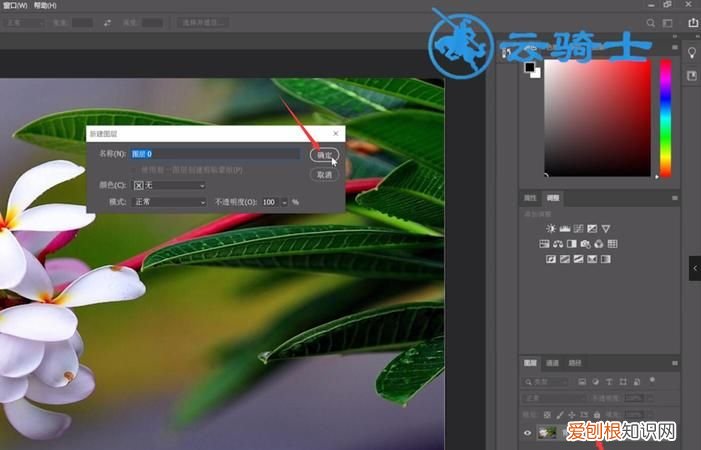This screenshot has height=450, width=701.
Task: Pick a hue on the rainbow slider
Action: pos(666,118)
